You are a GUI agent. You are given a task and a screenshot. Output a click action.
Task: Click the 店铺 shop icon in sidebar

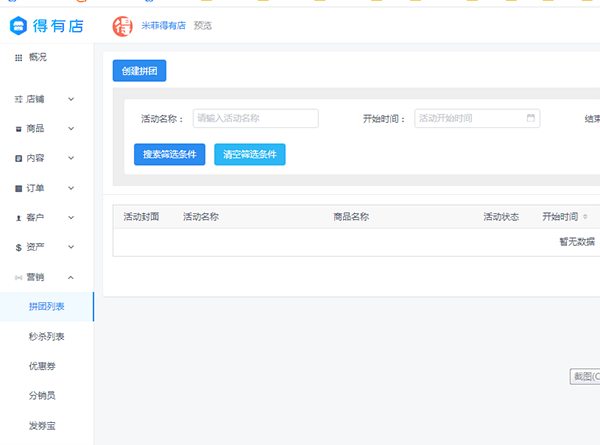coord(18,100)
